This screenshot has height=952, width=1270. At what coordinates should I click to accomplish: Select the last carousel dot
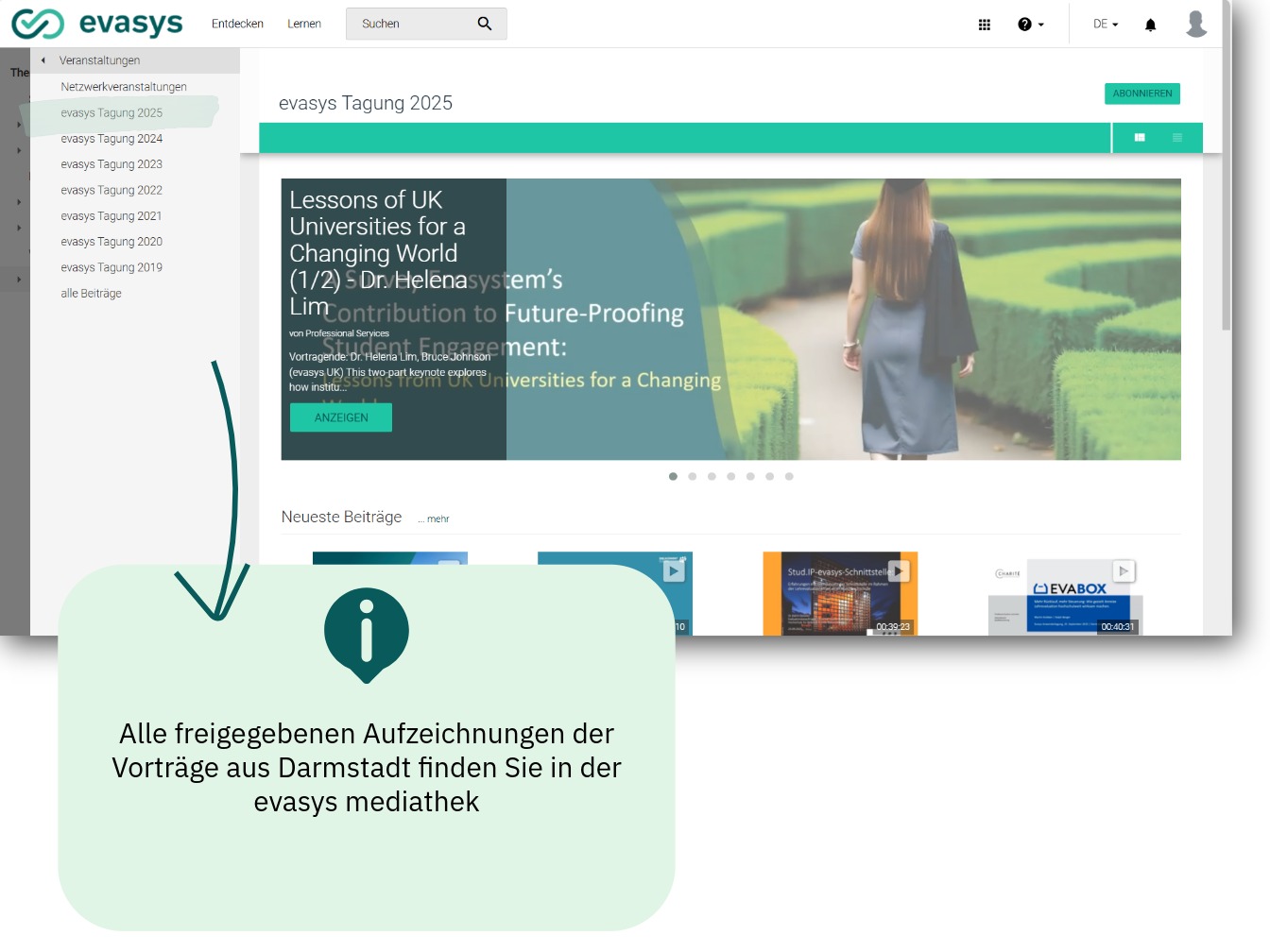789,477
